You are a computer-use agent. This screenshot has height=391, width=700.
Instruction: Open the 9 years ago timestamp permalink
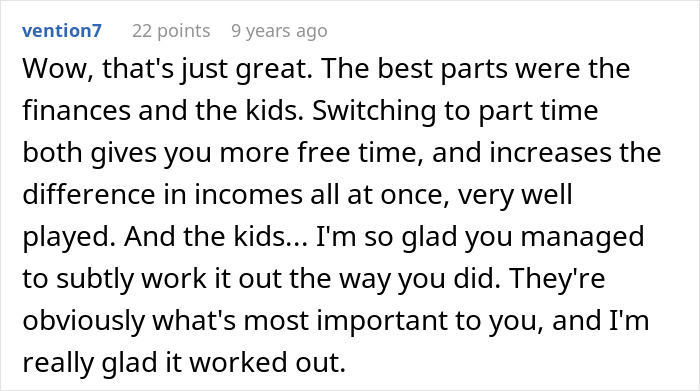pyautogui.click(x=279, y=31)
